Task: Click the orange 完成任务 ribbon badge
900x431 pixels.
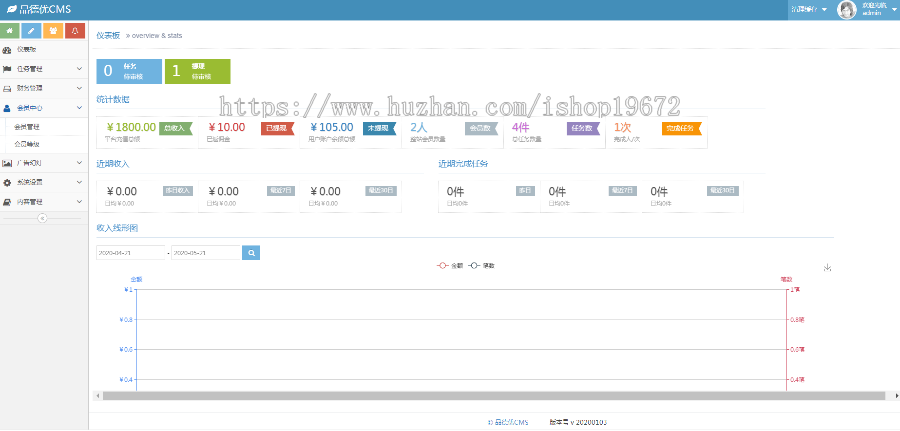Action: tap(682, 129)
